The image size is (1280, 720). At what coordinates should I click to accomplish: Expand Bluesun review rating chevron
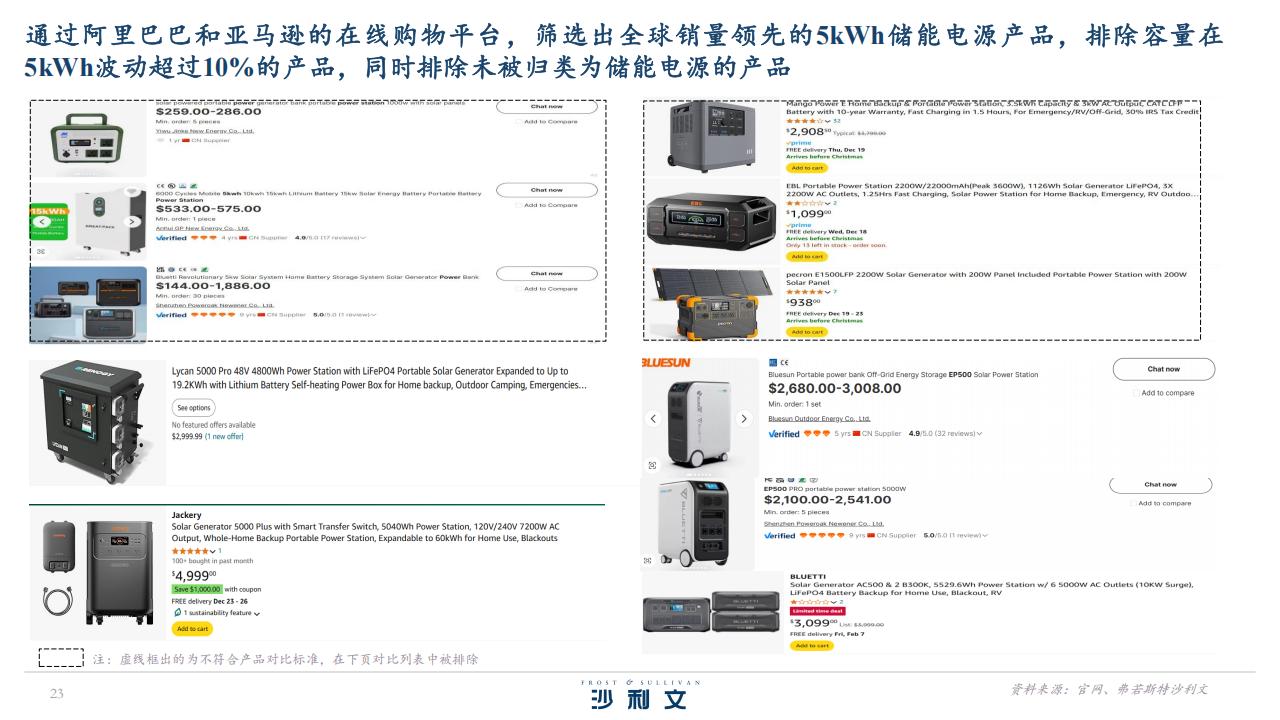[979, 434]
